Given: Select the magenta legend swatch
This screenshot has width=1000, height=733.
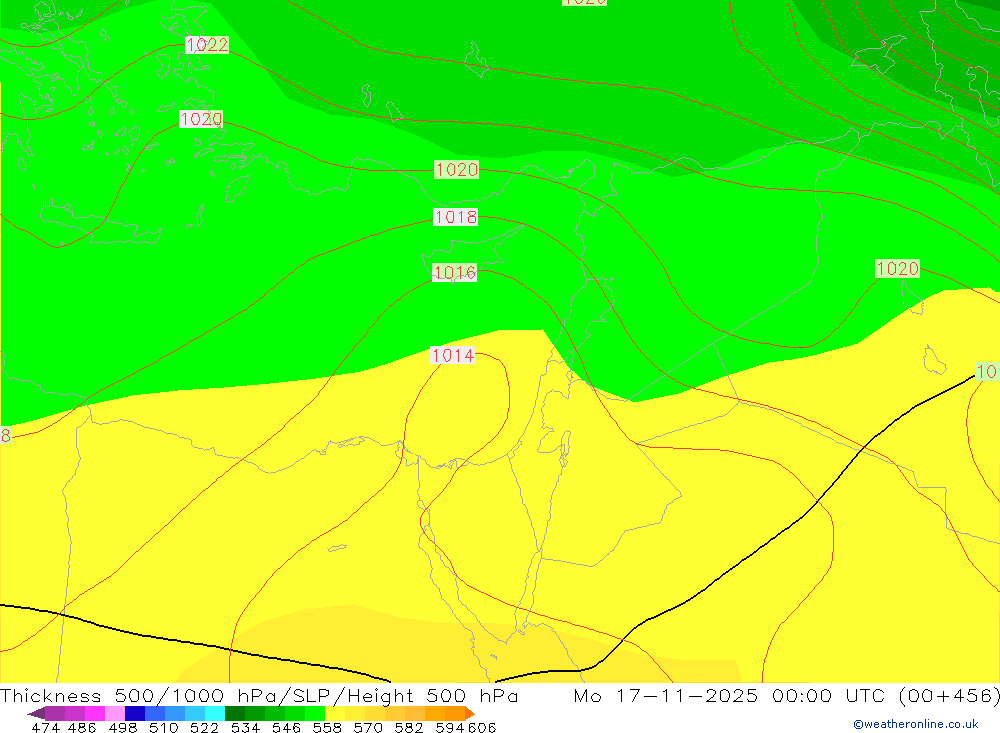Looking at the screenshot, I should [x=95, y=713].
